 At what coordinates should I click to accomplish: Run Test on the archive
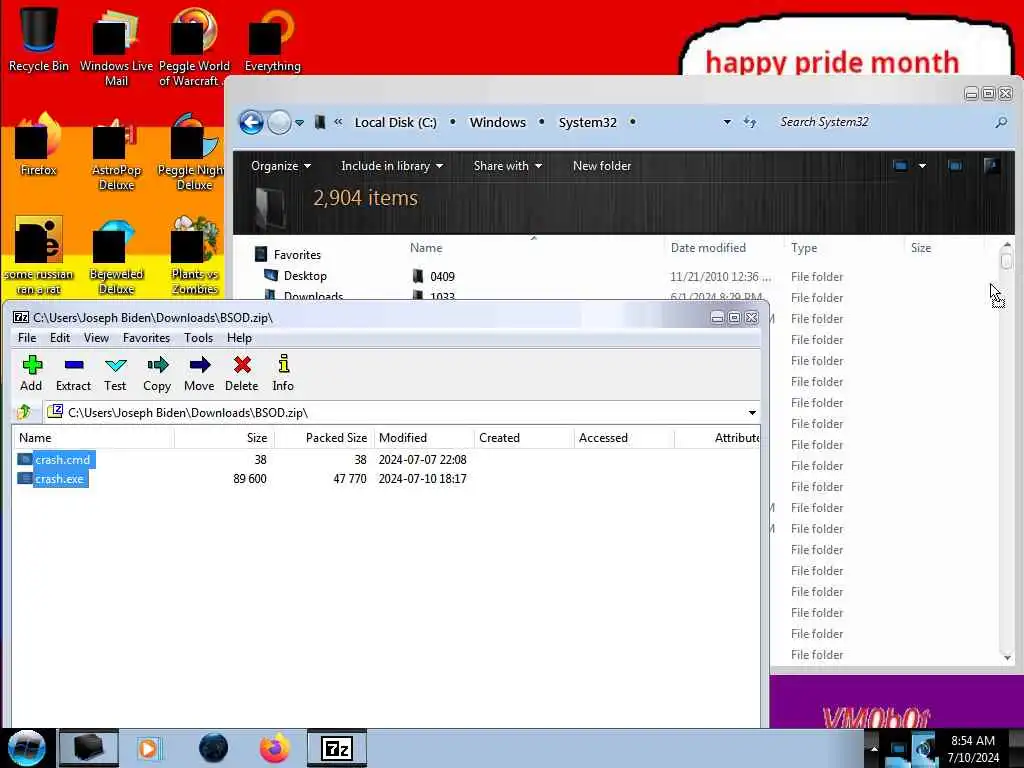pyautogui.click(x=115, y=374)
